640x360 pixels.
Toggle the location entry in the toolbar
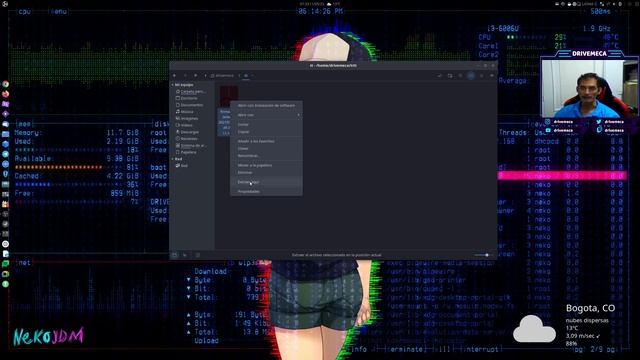439,76
